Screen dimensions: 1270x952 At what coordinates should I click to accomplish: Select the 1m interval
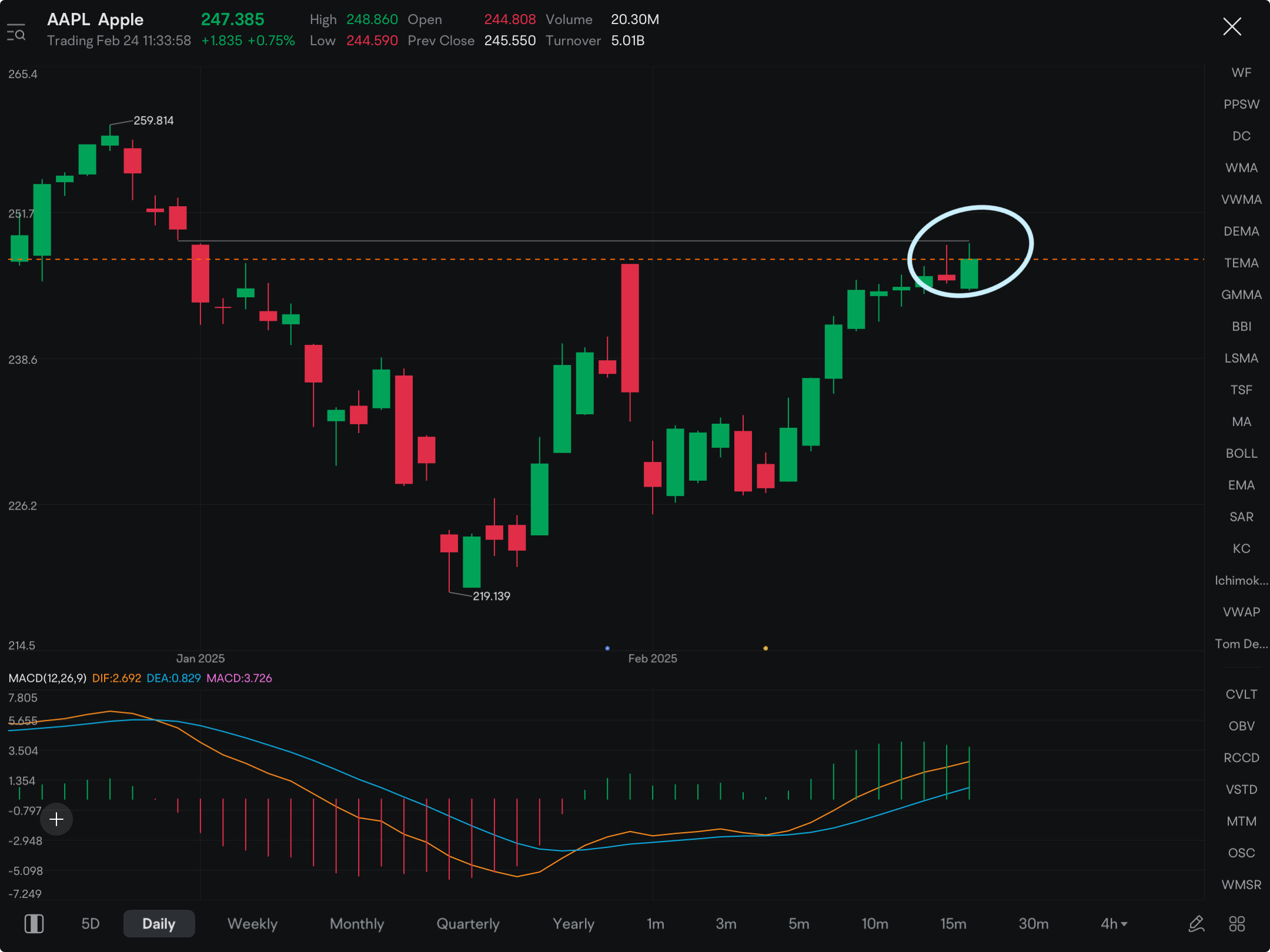click(655, 924)
